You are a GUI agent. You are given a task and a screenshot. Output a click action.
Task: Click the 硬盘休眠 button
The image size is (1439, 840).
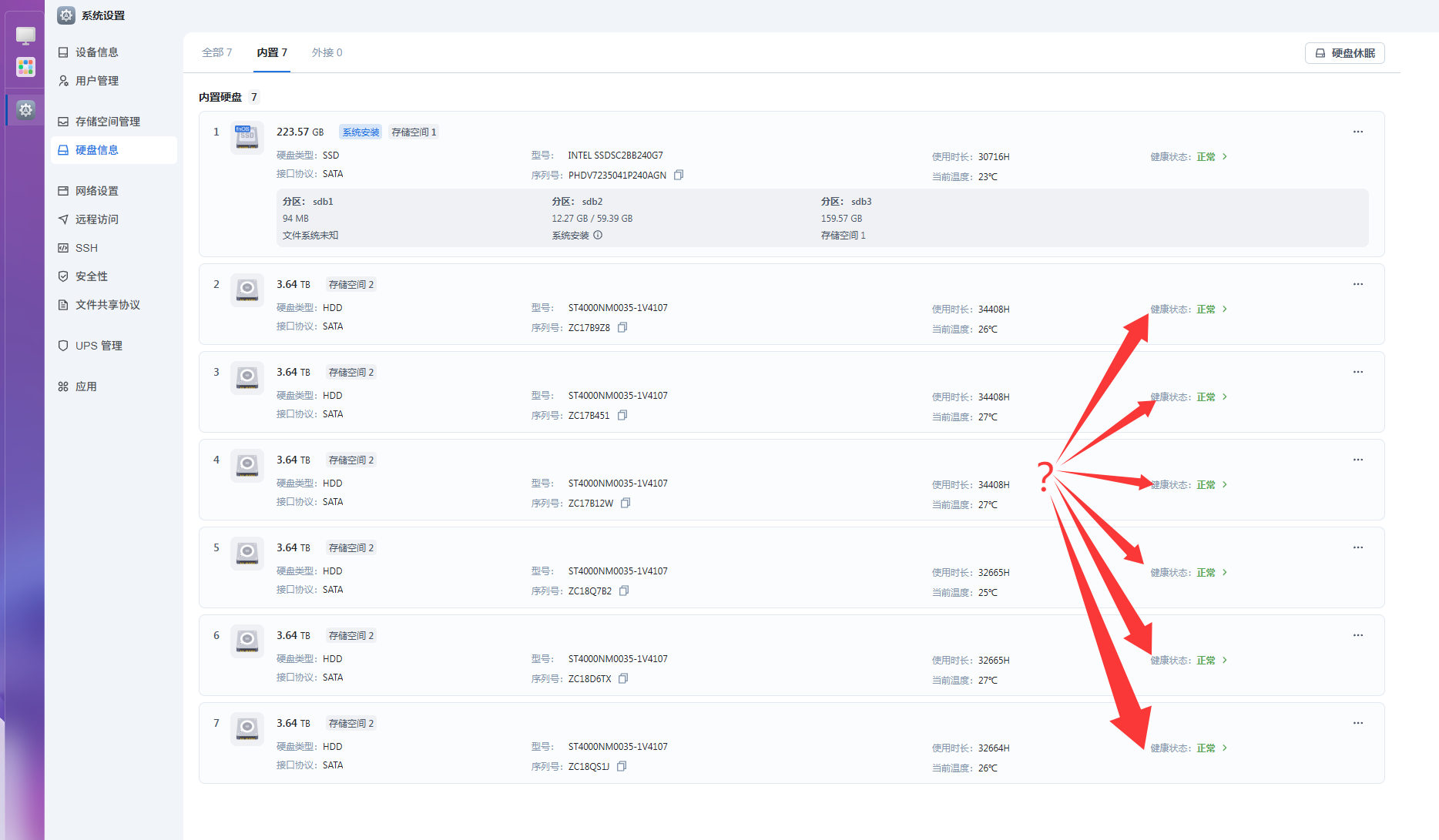click(1344, 53)
